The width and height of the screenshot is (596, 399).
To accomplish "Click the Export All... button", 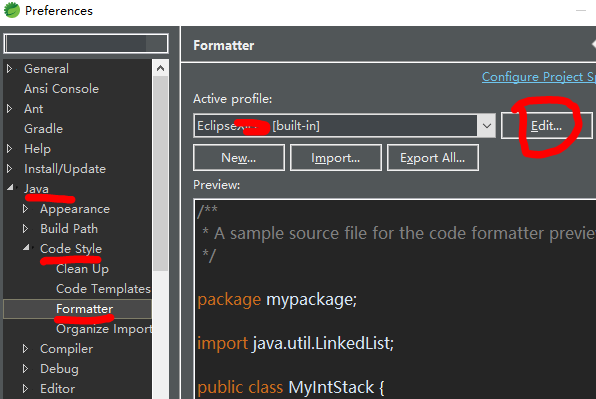I will (x=433, y=158).
